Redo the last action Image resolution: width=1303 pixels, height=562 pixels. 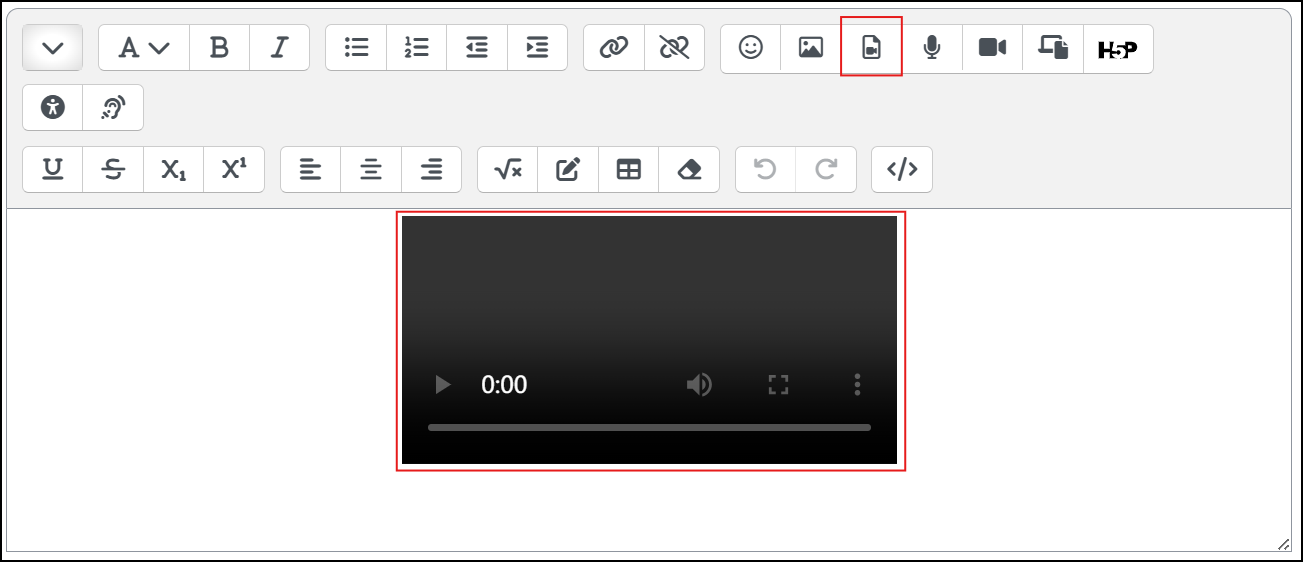[x=826, y=170]
